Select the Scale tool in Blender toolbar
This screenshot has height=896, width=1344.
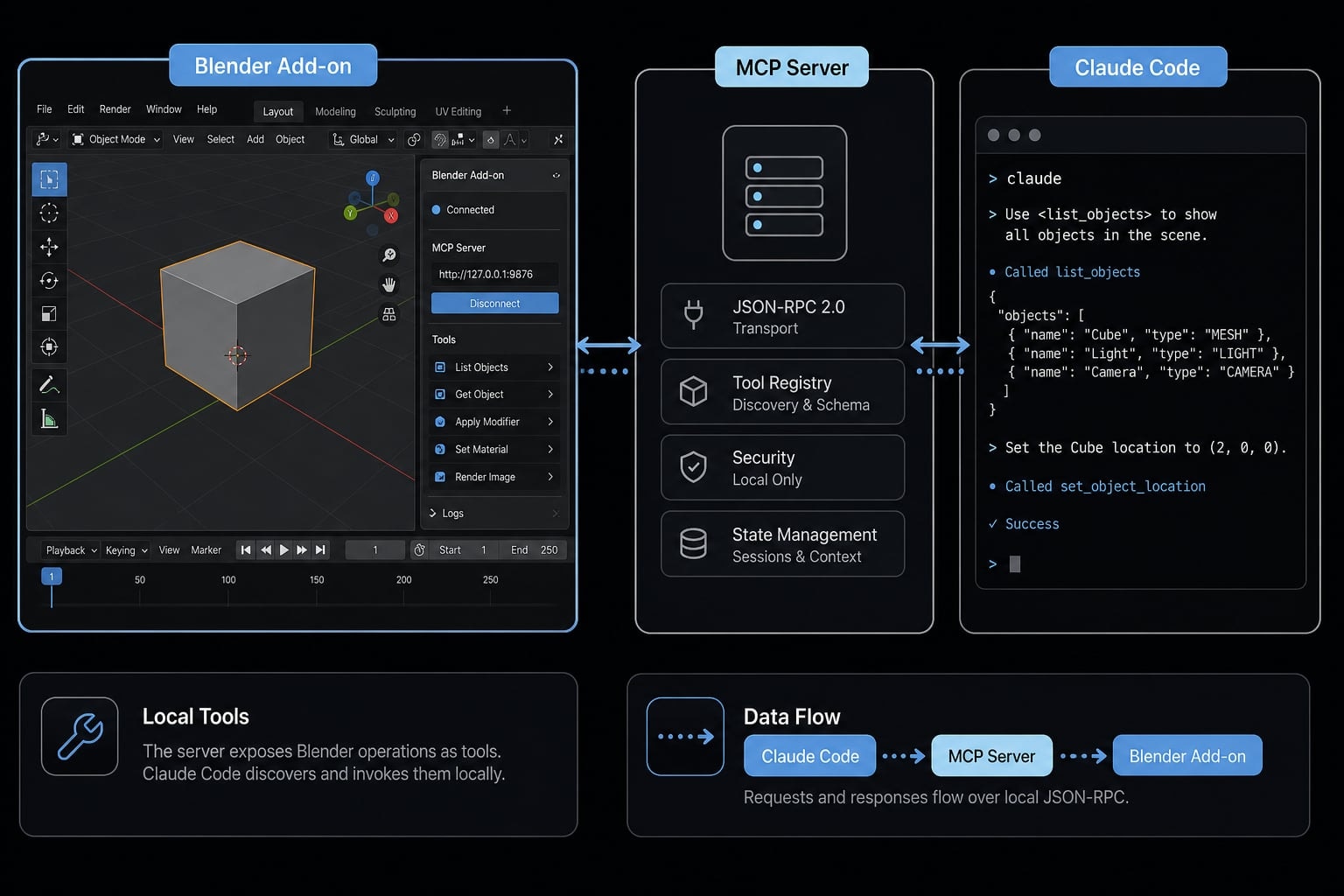pos(49,313)
